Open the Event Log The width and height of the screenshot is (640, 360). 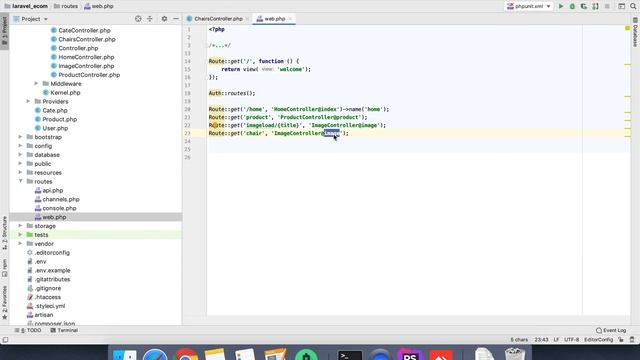click(611, 330)
